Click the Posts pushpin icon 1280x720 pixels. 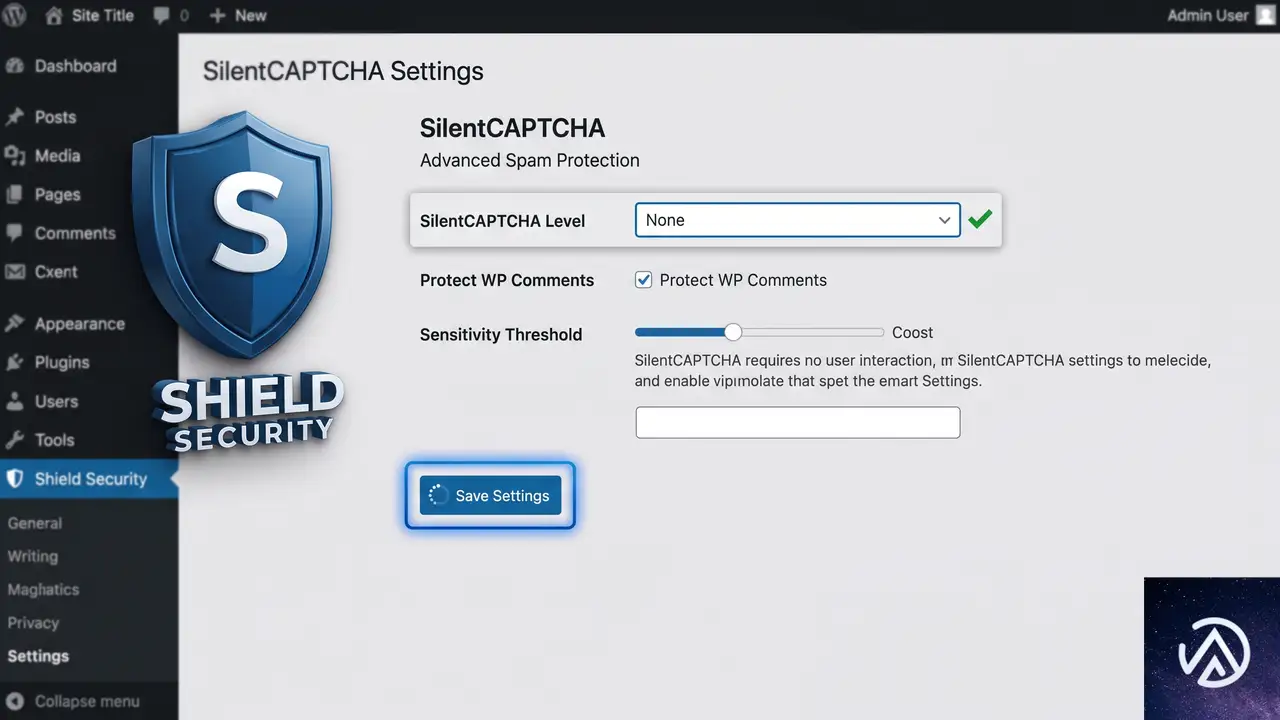pos(15,117)
